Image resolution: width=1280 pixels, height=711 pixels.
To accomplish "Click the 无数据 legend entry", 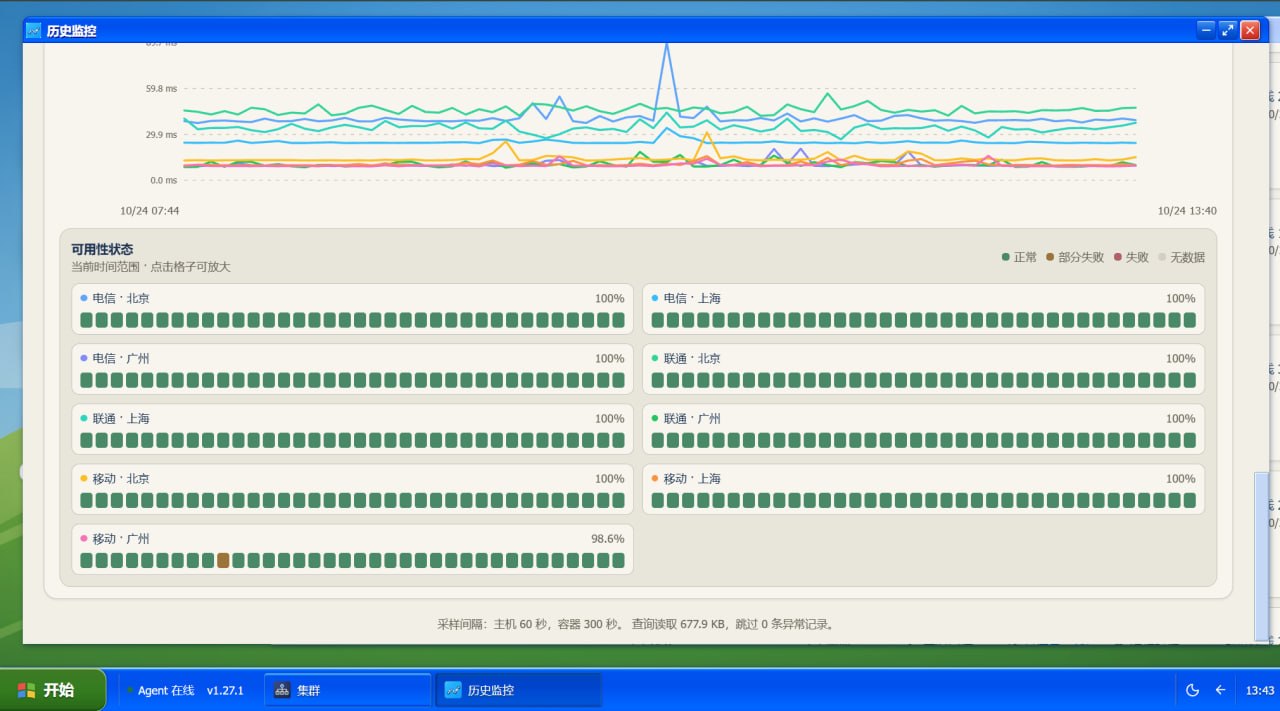I will coord(1181,257).
